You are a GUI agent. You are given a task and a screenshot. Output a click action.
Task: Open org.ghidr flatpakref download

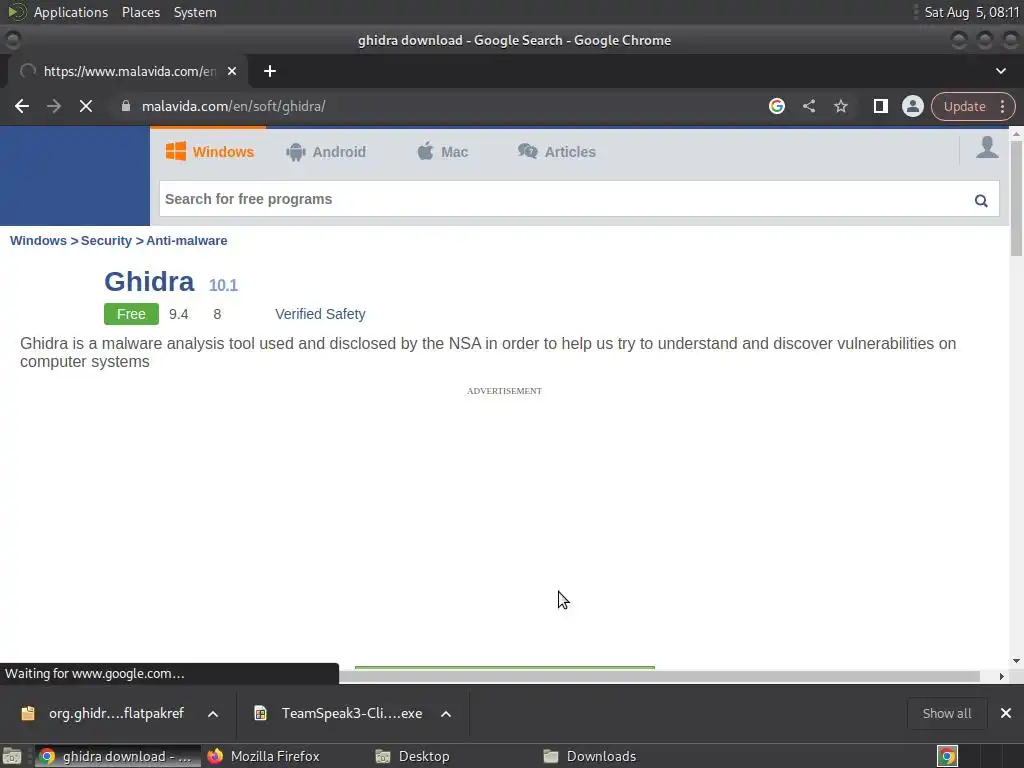tap(104, 713)
